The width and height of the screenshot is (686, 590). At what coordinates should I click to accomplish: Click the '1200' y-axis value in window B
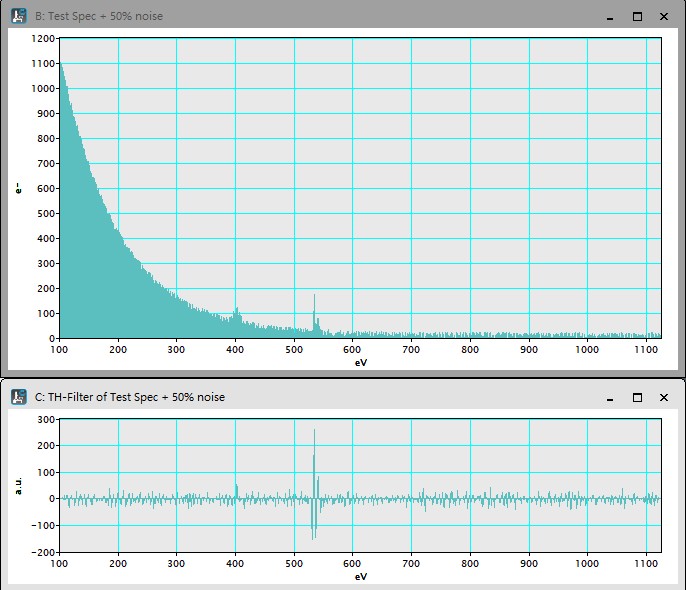pyautogui.click(x=43, y=38)
